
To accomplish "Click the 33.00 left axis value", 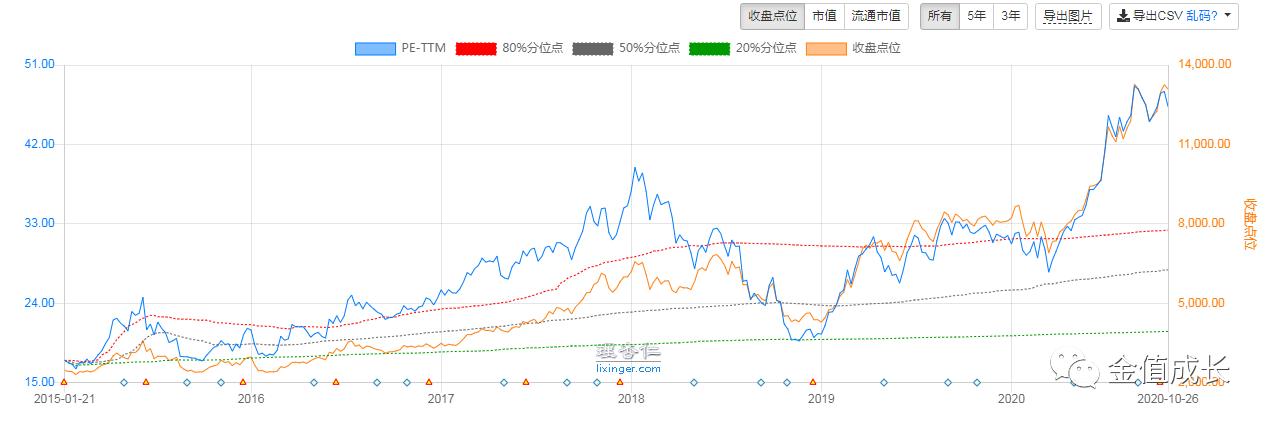I will pyautogui.click(x=40, y=224).
